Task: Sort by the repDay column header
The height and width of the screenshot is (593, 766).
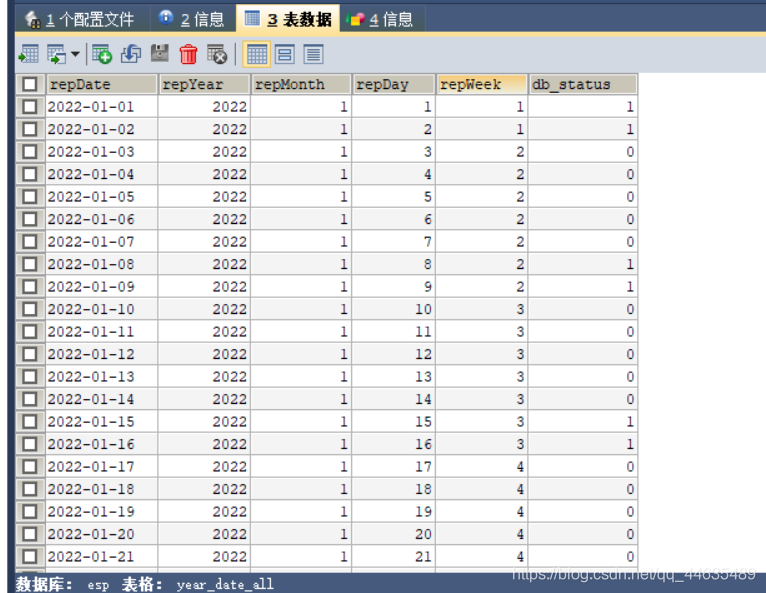Action: (x=393, y=84)
